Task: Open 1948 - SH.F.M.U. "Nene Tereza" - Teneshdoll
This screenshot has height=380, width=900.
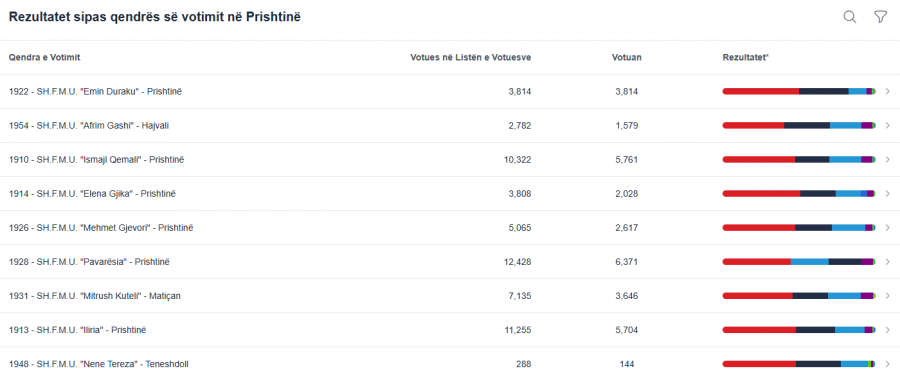Action: coord(99,364)
